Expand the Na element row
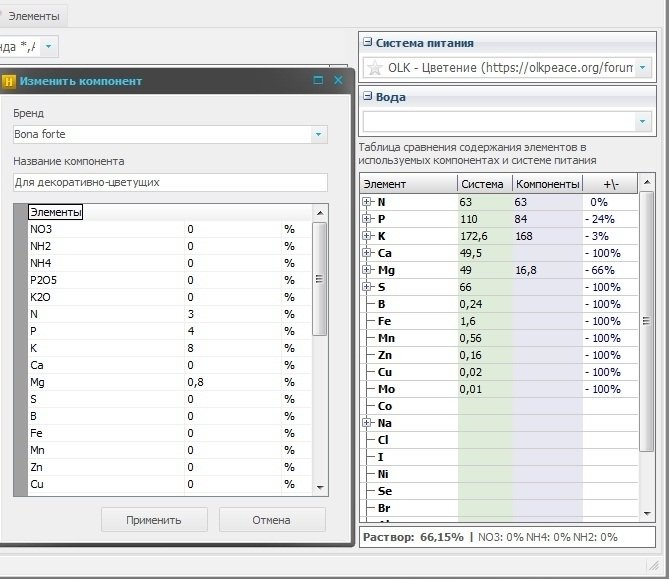Screen dimensions: 670x580 coord(367,423)
